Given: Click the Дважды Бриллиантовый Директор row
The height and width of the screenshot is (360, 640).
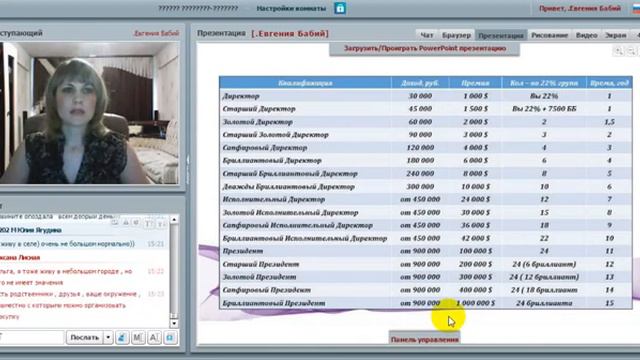Looking at the screenshot, I should [x=289, y=187].
